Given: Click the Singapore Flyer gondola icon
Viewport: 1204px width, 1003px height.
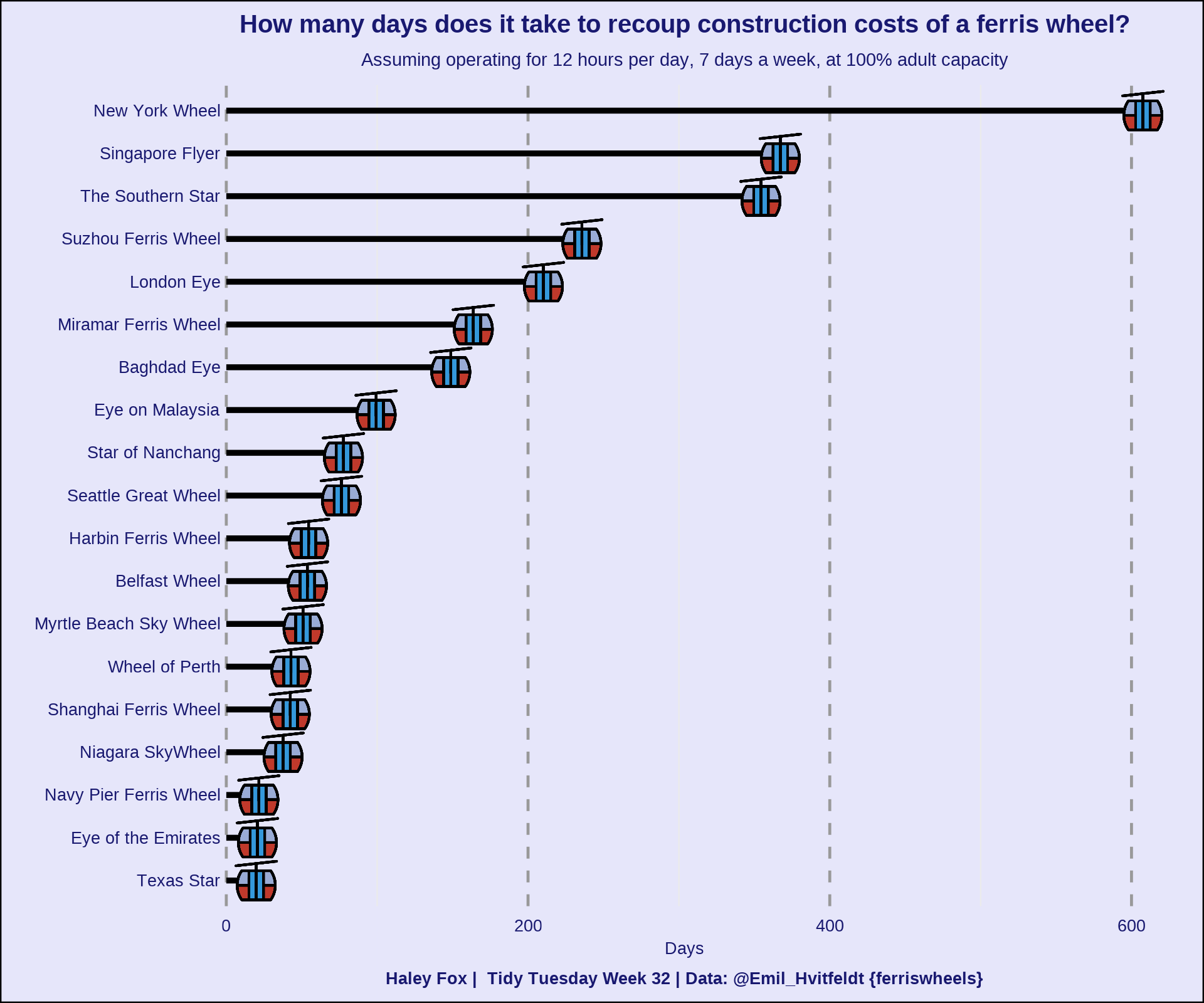Looking at the screenshot, I should tap(776, 152).
